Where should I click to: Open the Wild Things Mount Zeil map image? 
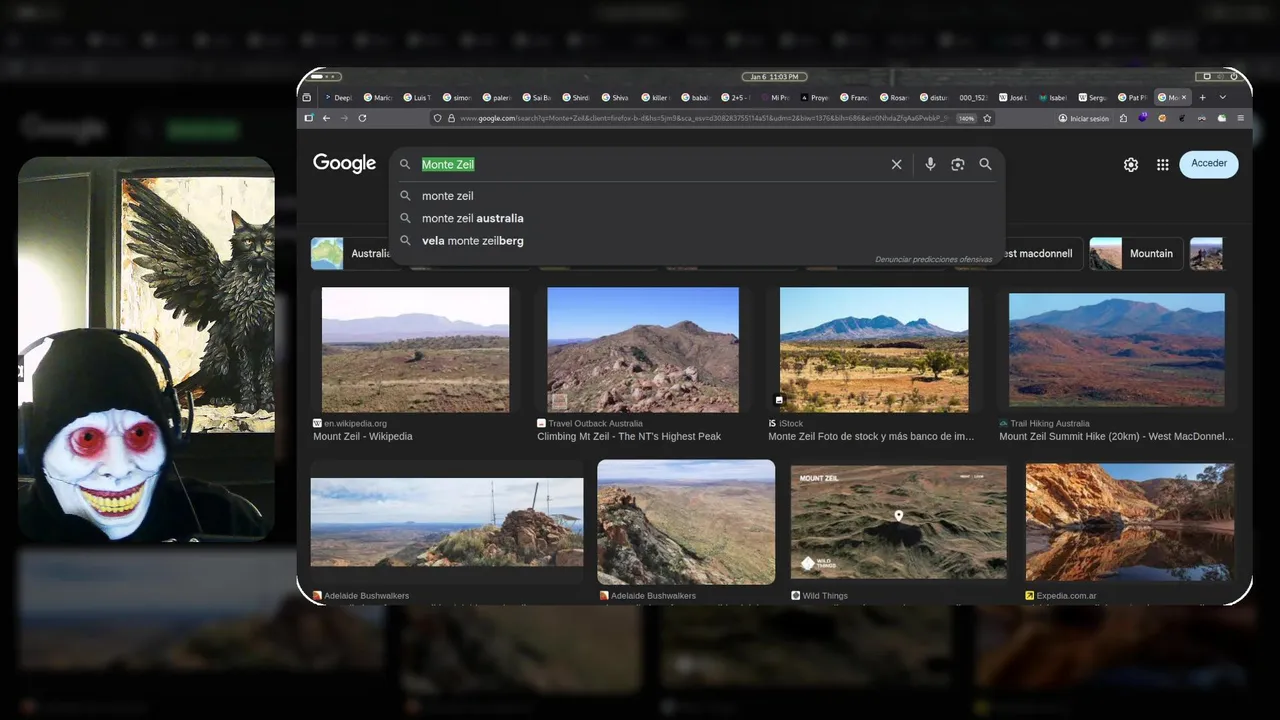tap(899, 522)
